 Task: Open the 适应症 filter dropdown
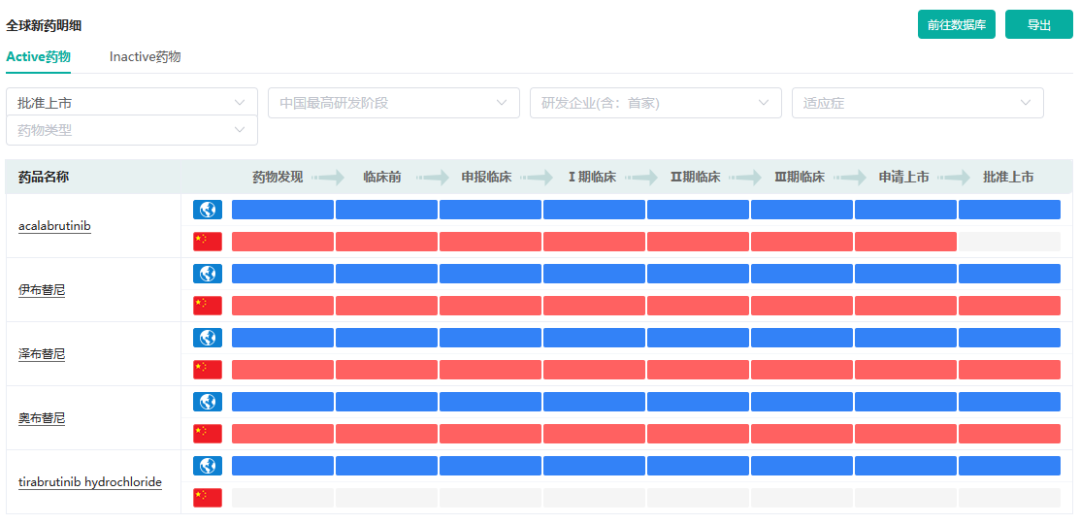click(x=917, y=103)
